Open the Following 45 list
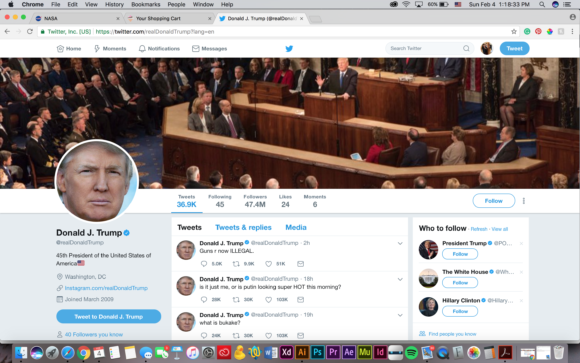Image resolution: width=580 pixels, height=363 pixels. point(220,201)
